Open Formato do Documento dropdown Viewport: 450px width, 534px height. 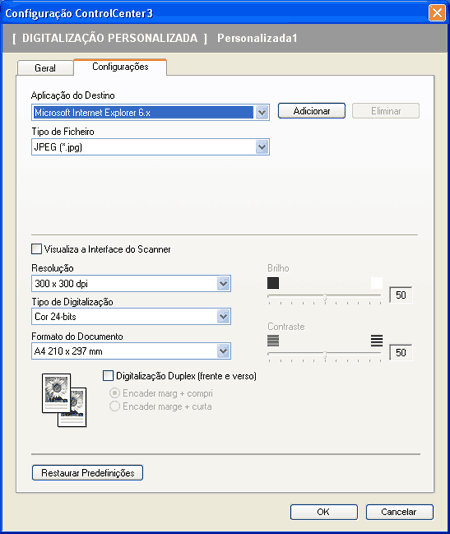tap(223, 351)
